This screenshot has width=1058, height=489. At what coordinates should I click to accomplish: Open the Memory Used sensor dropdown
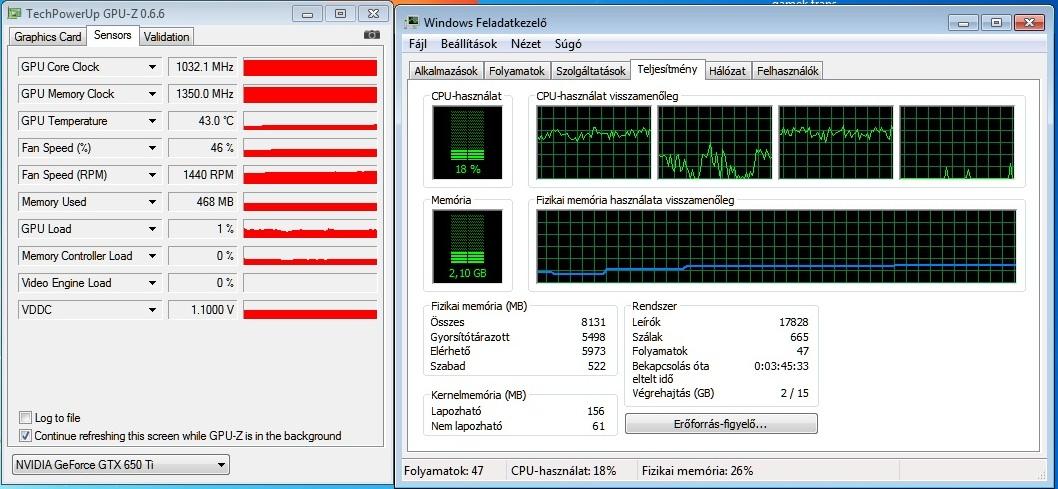click(x=152, y=202)
